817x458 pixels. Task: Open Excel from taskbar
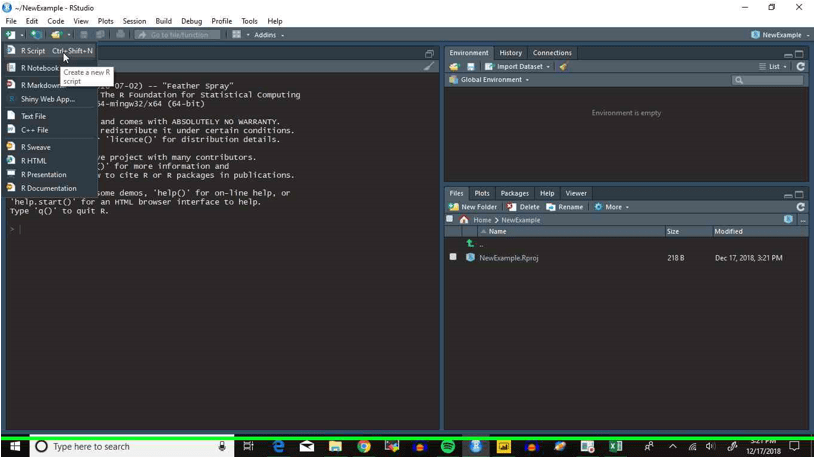click(x=616, y=447)
